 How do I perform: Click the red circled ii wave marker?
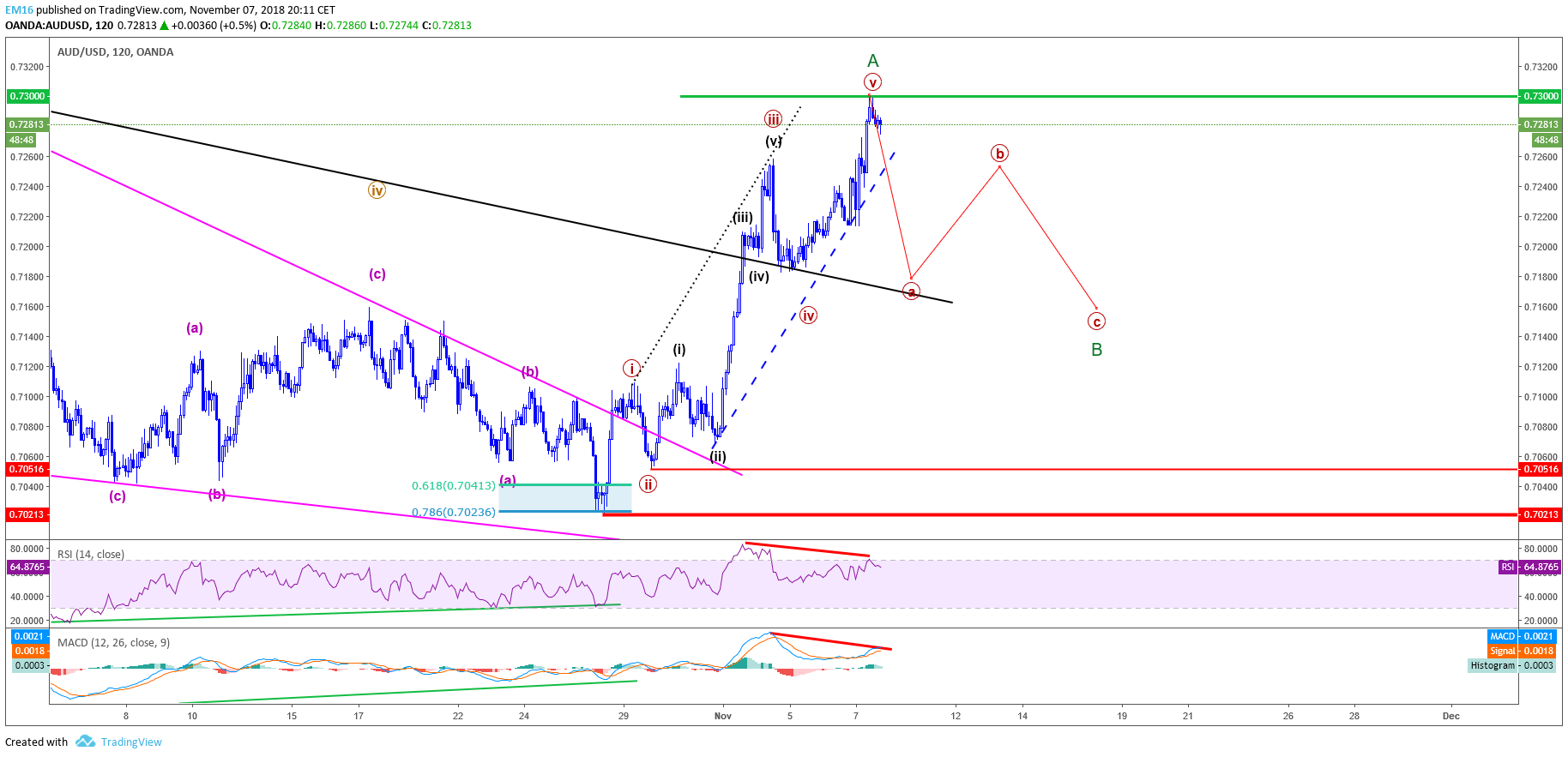[648, 484]
